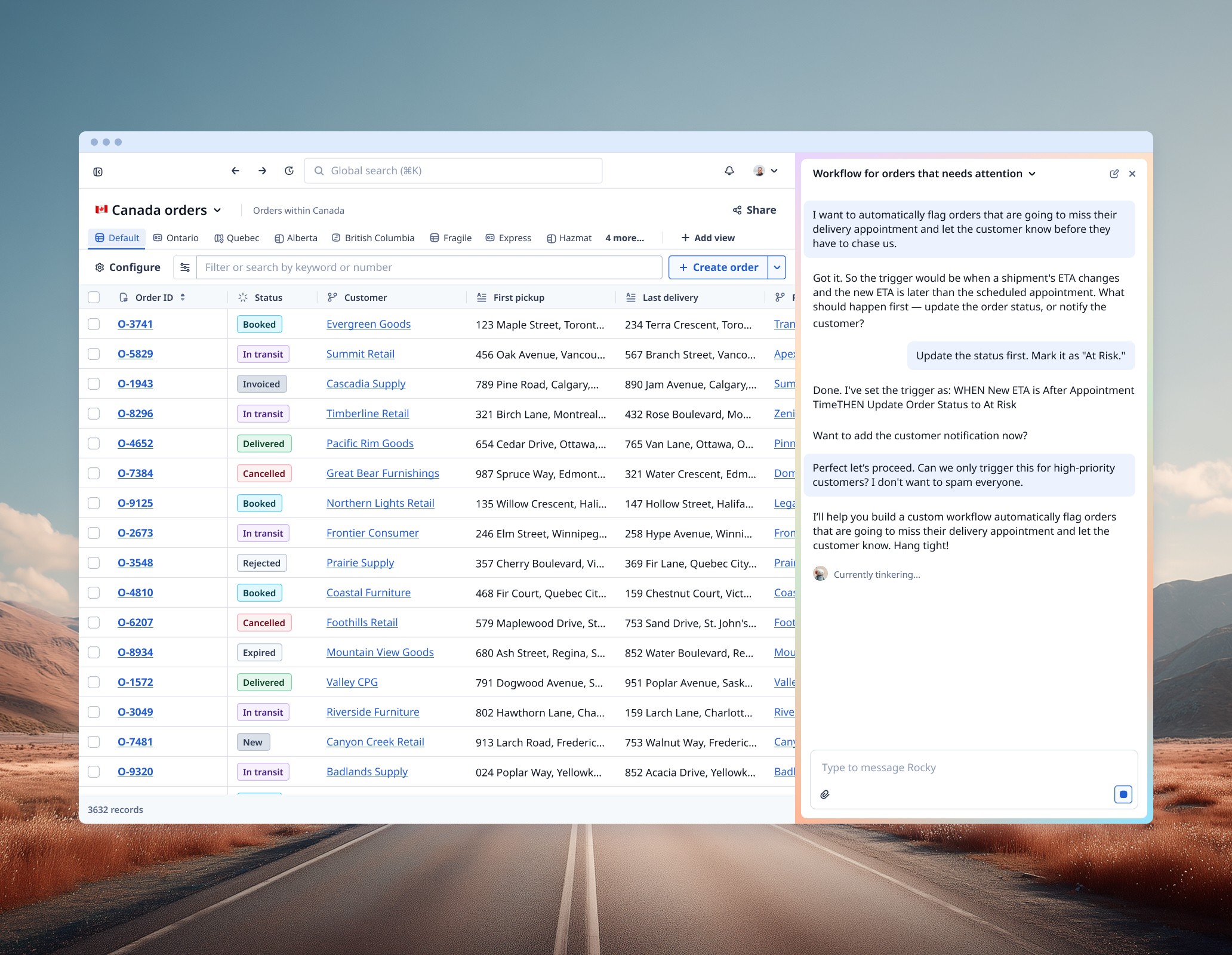Open the Evergreen Goods customer link
Viewport: 1232px width, 955px height.
368,324
